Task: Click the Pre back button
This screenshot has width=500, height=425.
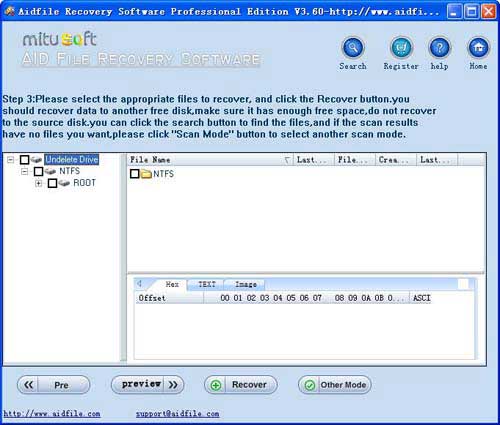Action: click(54, 385)
